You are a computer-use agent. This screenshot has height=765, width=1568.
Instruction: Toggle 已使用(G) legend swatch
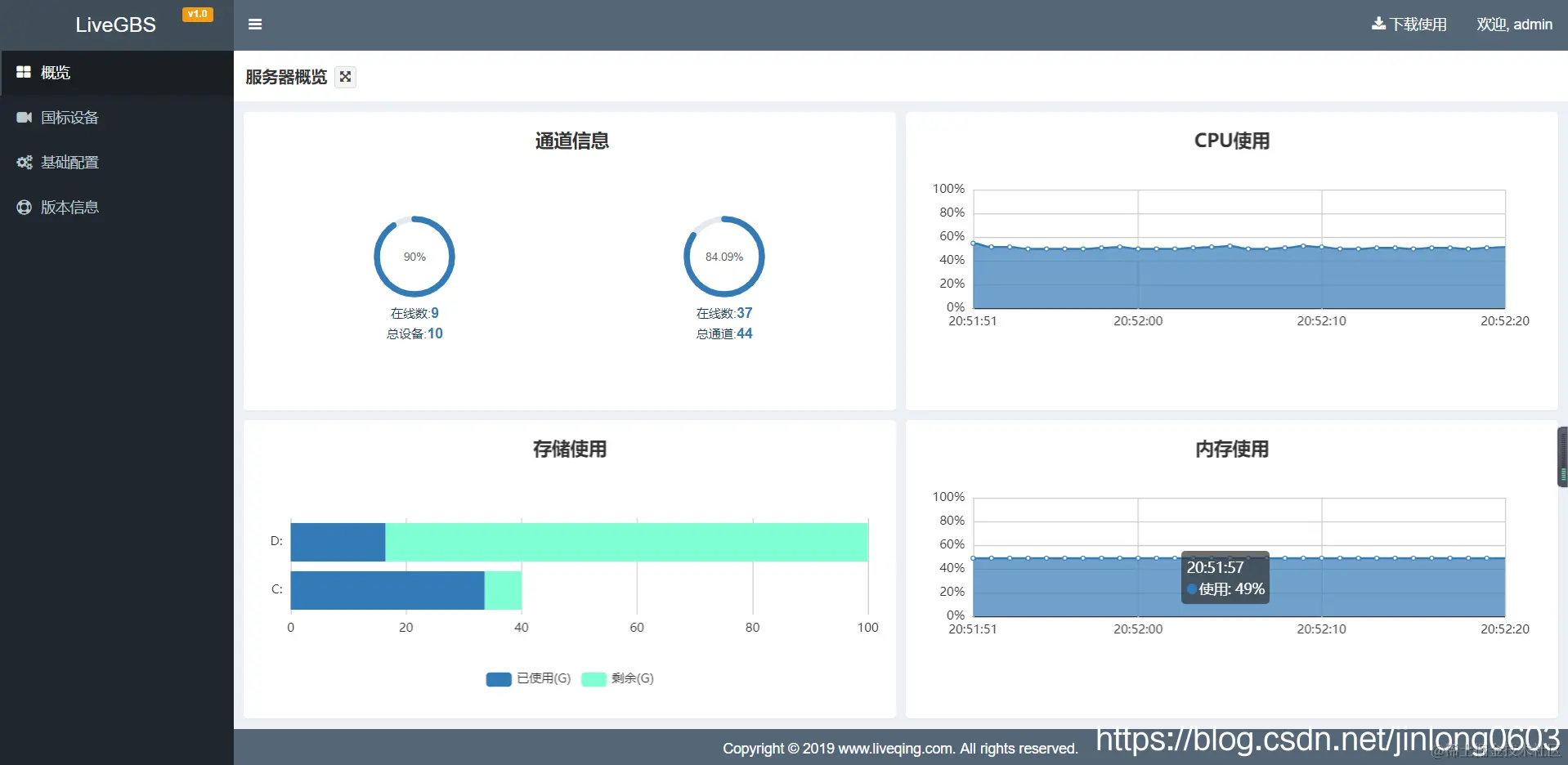(x=499, y=679)
